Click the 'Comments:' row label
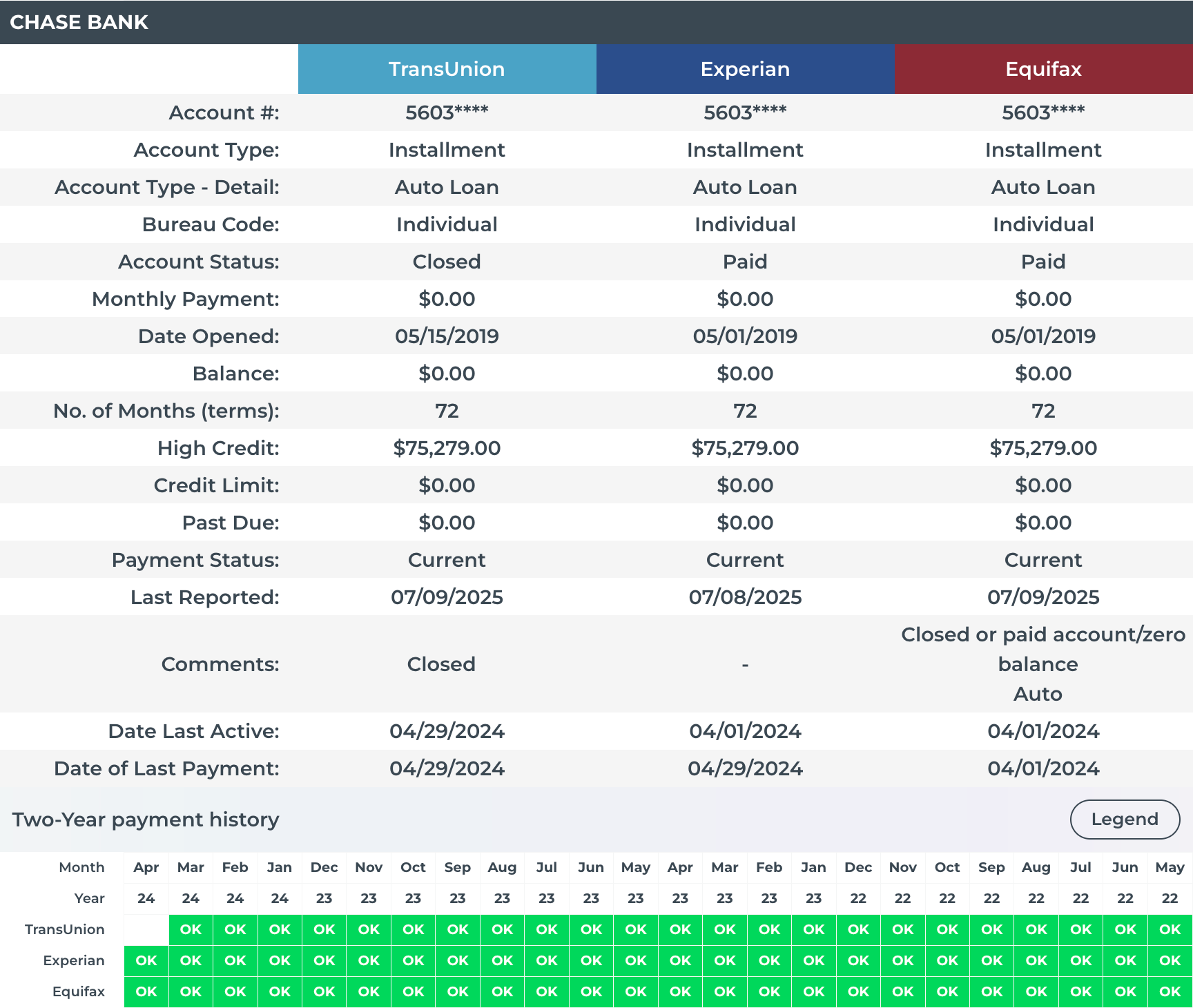Image resolution: width=1193 pixels, height=1008 pixels. click(x=220, y=664)
